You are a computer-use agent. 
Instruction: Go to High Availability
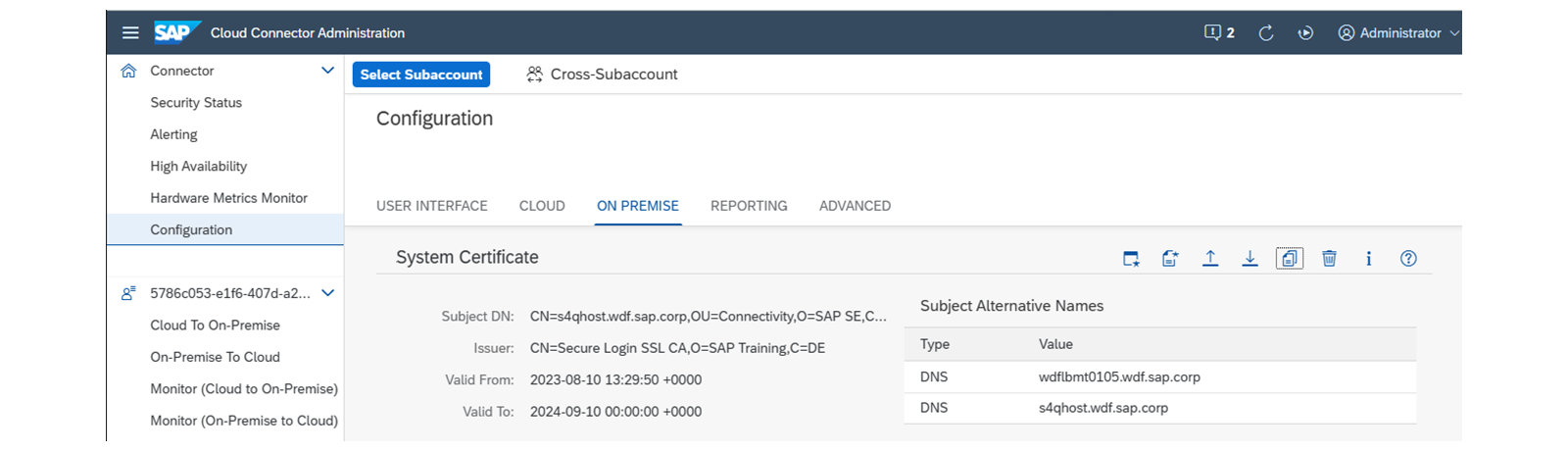point(198,166)
